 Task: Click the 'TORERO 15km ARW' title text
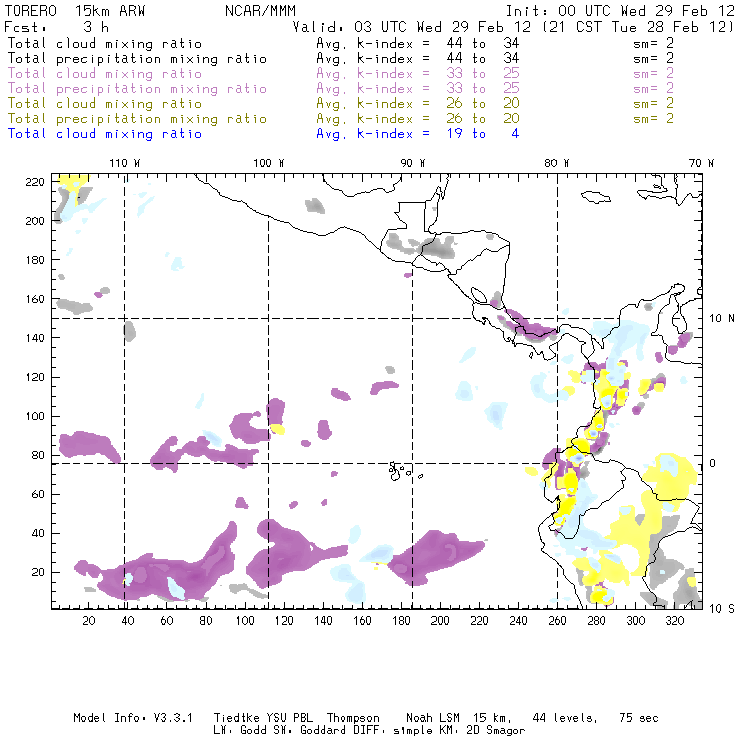pyautogui.click(x=75, y=11)
